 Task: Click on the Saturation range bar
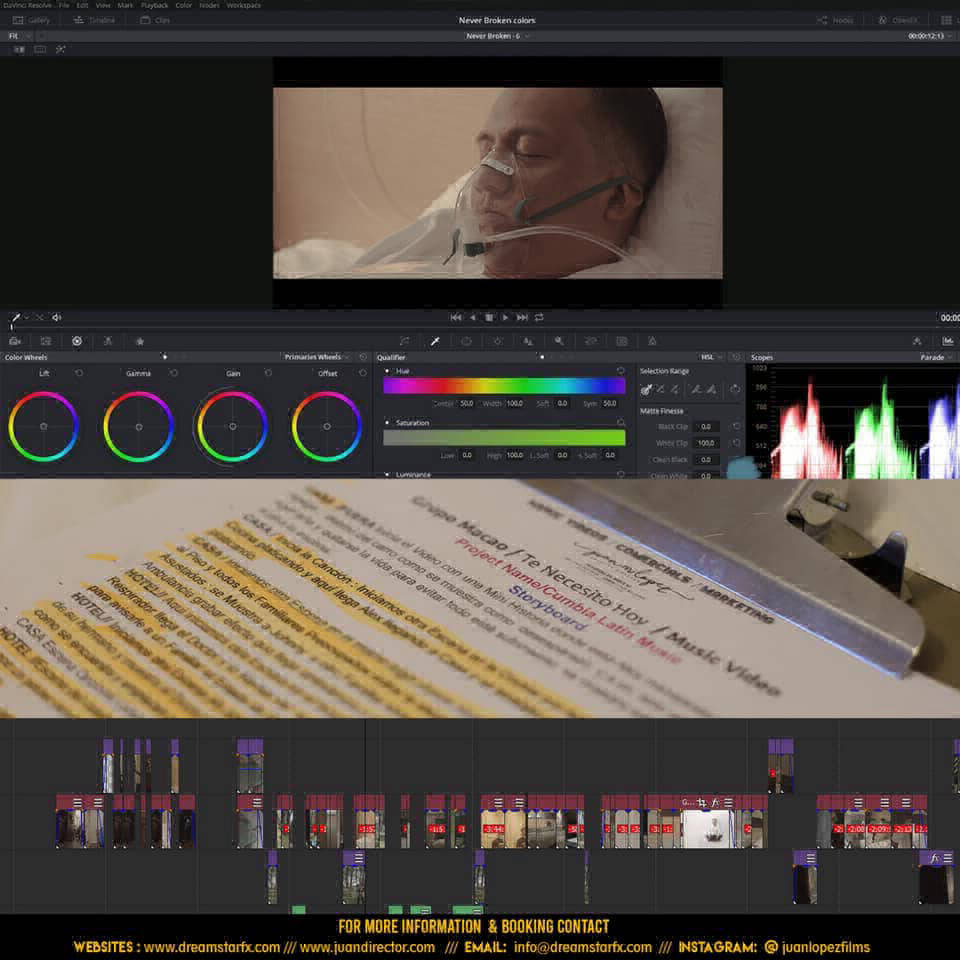point(504,437)
